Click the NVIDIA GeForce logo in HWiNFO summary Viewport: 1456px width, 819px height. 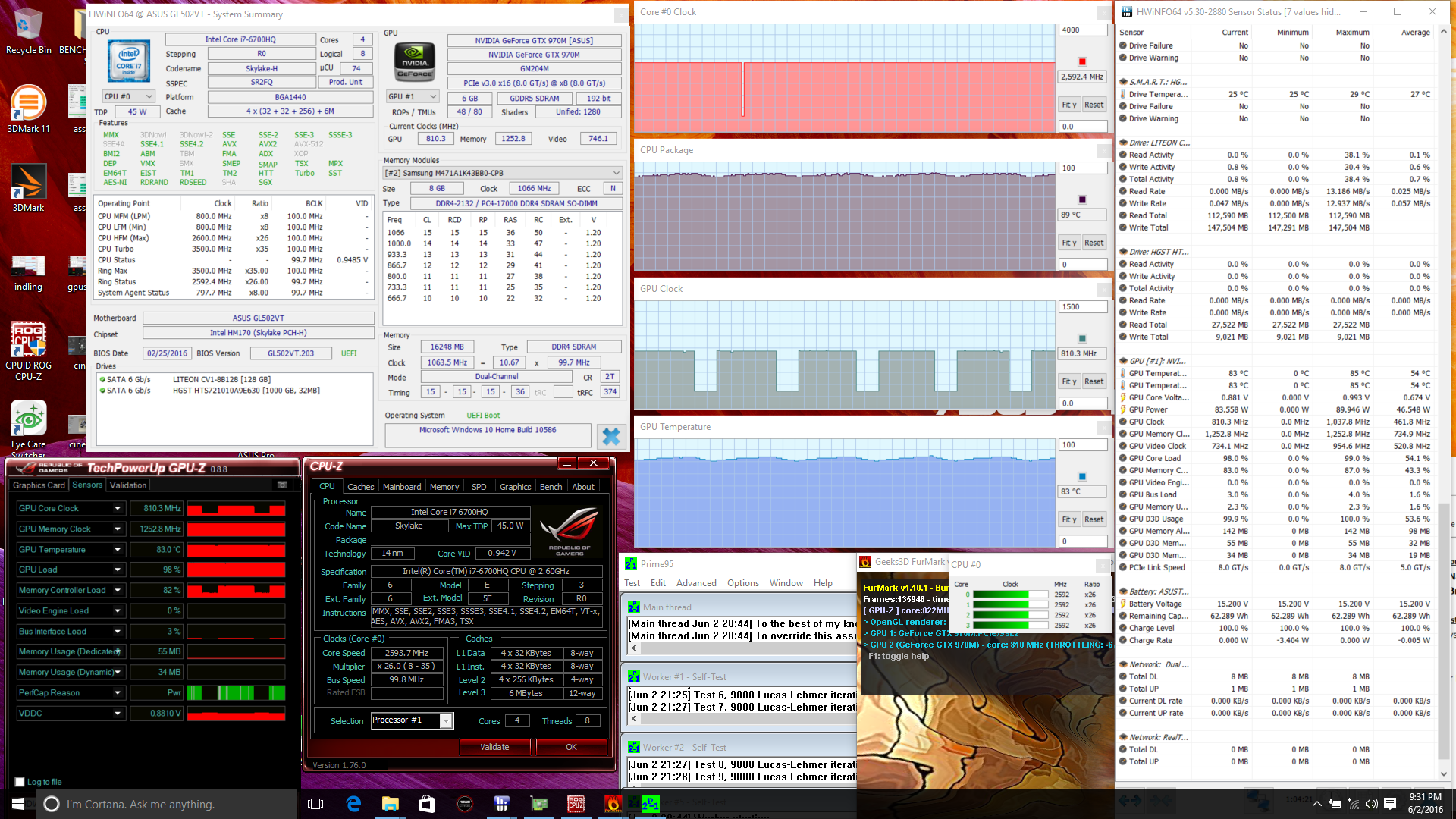click(415, 61)
